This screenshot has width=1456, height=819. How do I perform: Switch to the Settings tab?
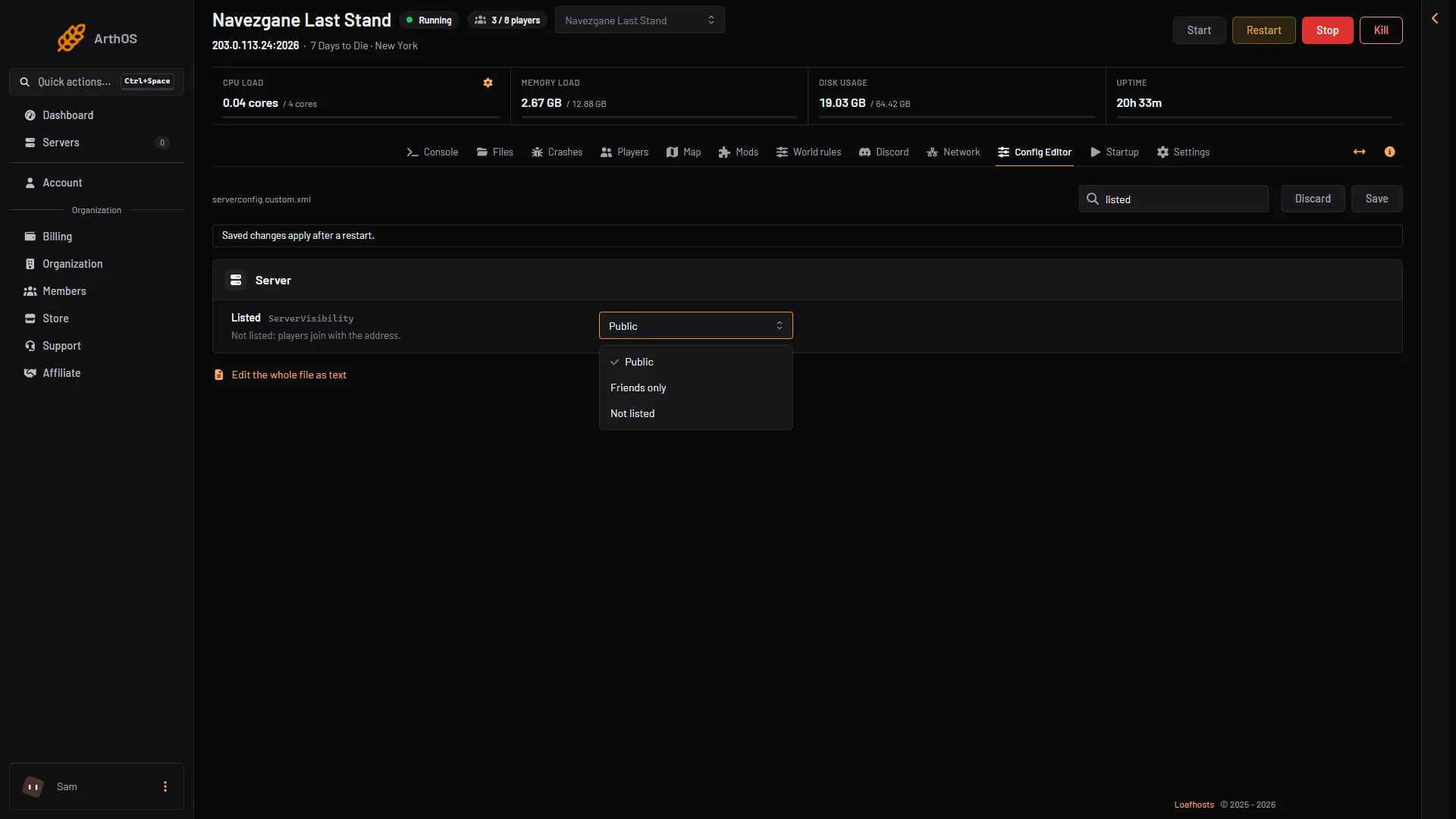1183,152
